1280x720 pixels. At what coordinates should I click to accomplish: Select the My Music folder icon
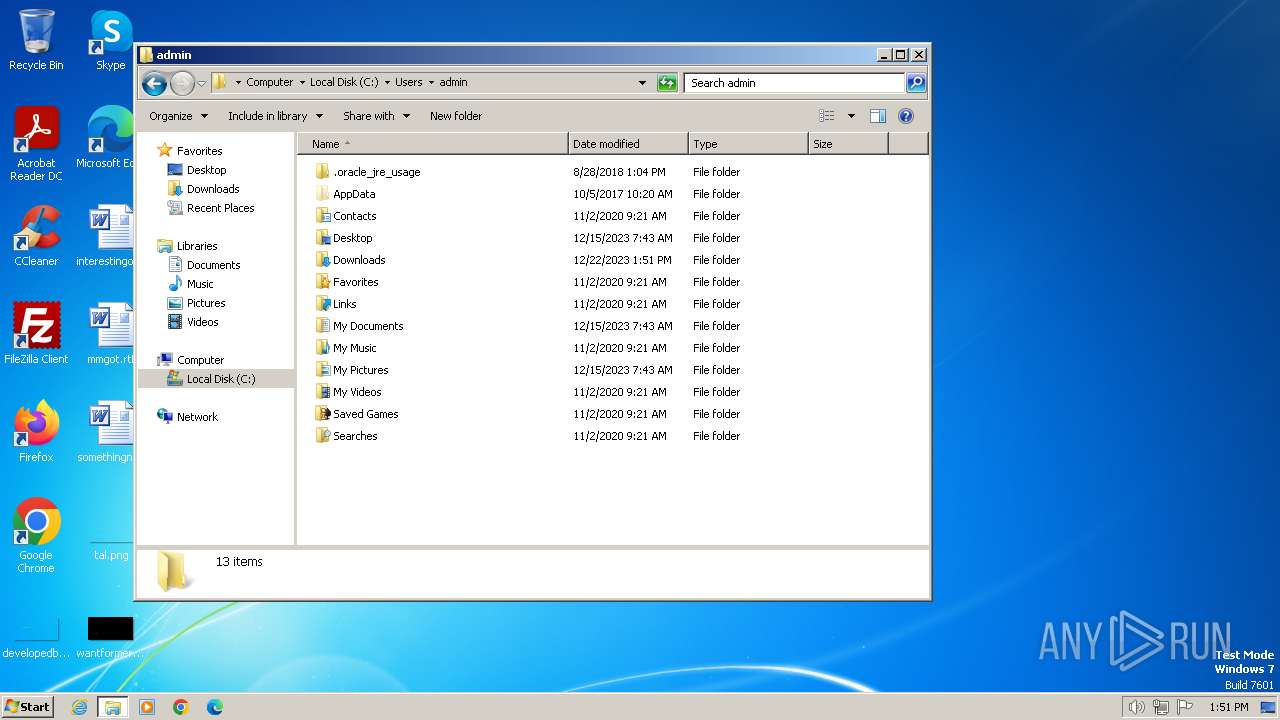coord(322,348)
